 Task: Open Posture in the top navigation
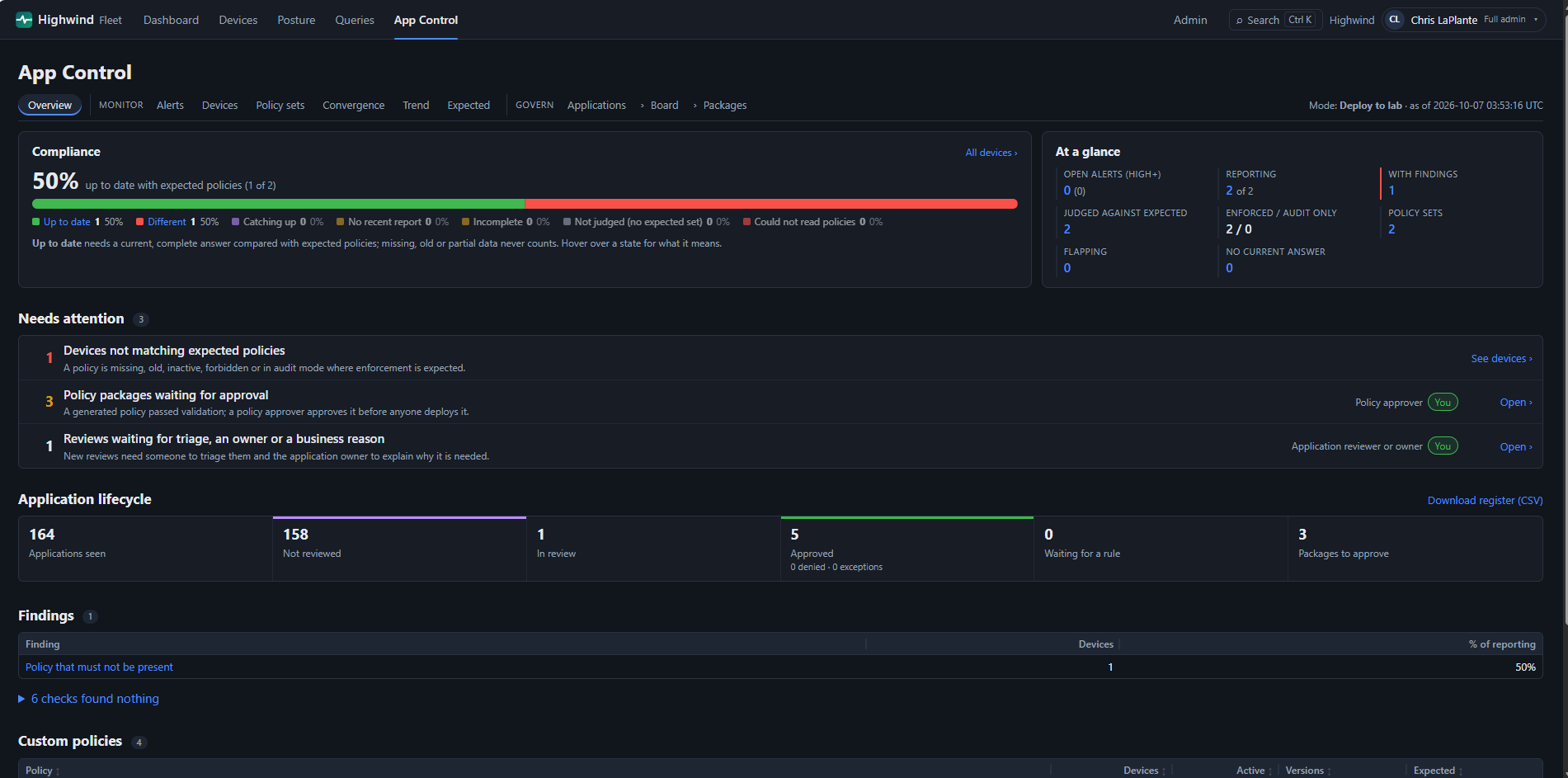point(296,20)
